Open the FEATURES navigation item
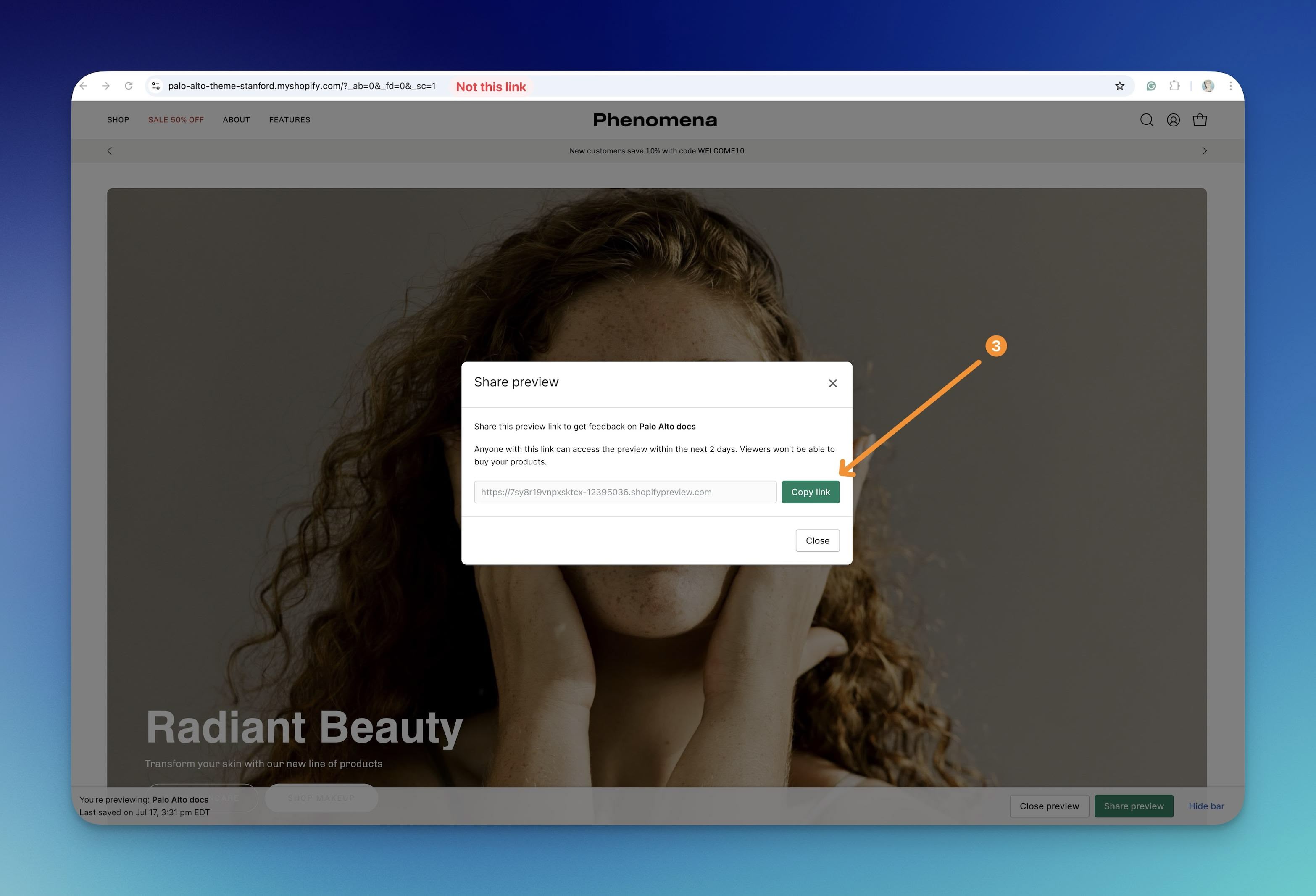 290,120
